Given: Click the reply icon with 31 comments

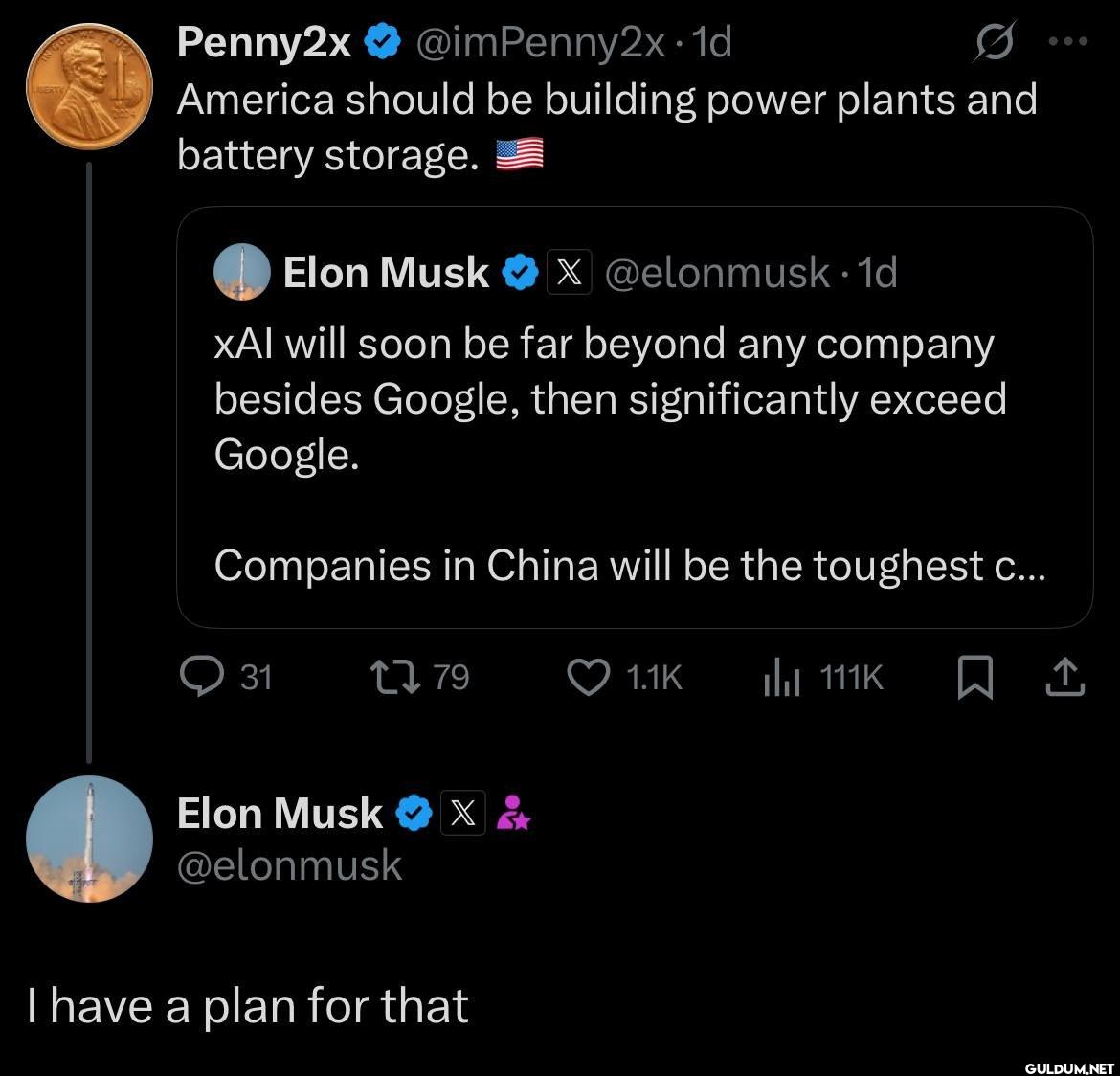Looking at the screenshot, I should coord(199,678).
